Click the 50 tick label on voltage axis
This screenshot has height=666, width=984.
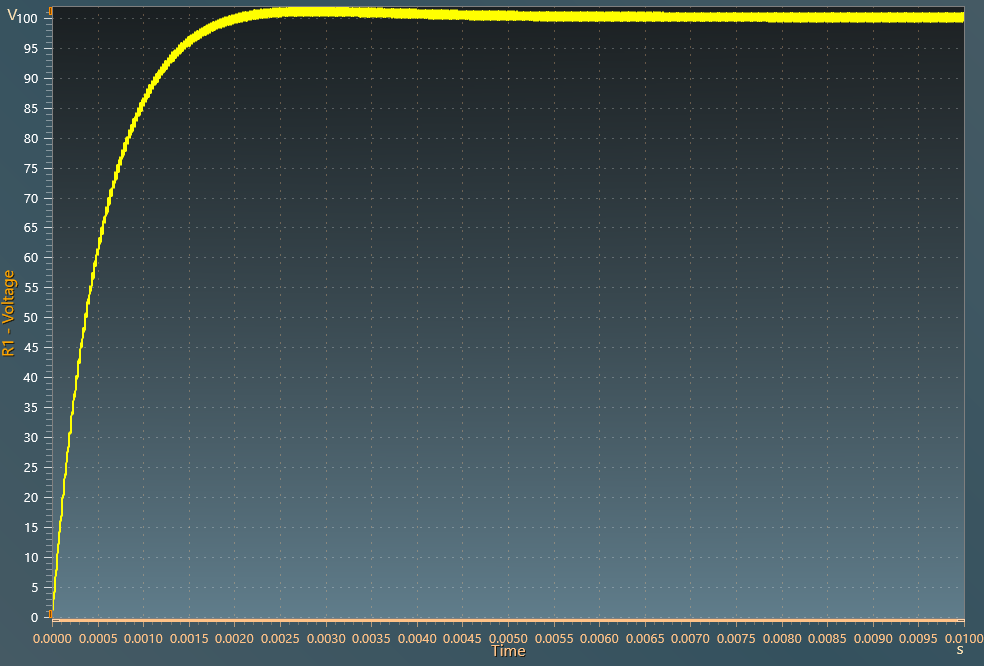click(x=32, y=318)
